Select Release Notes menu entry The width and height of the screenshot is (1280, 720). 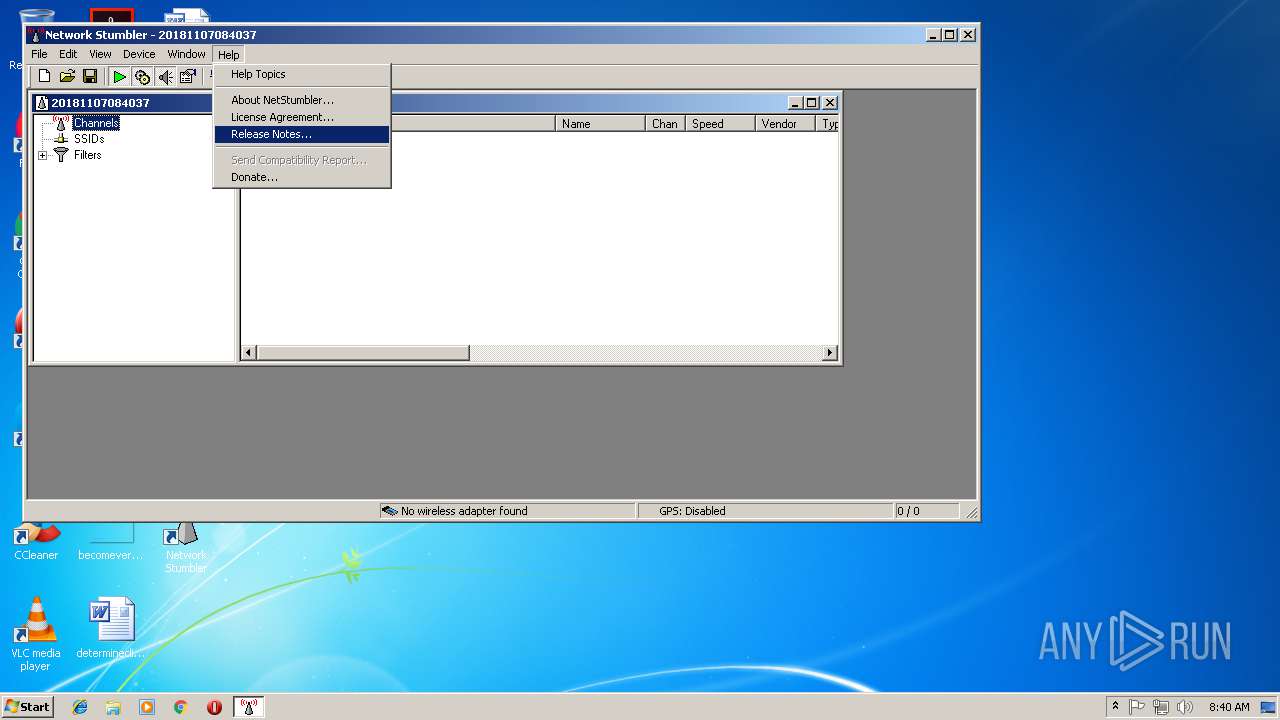[x=301, y=134]
